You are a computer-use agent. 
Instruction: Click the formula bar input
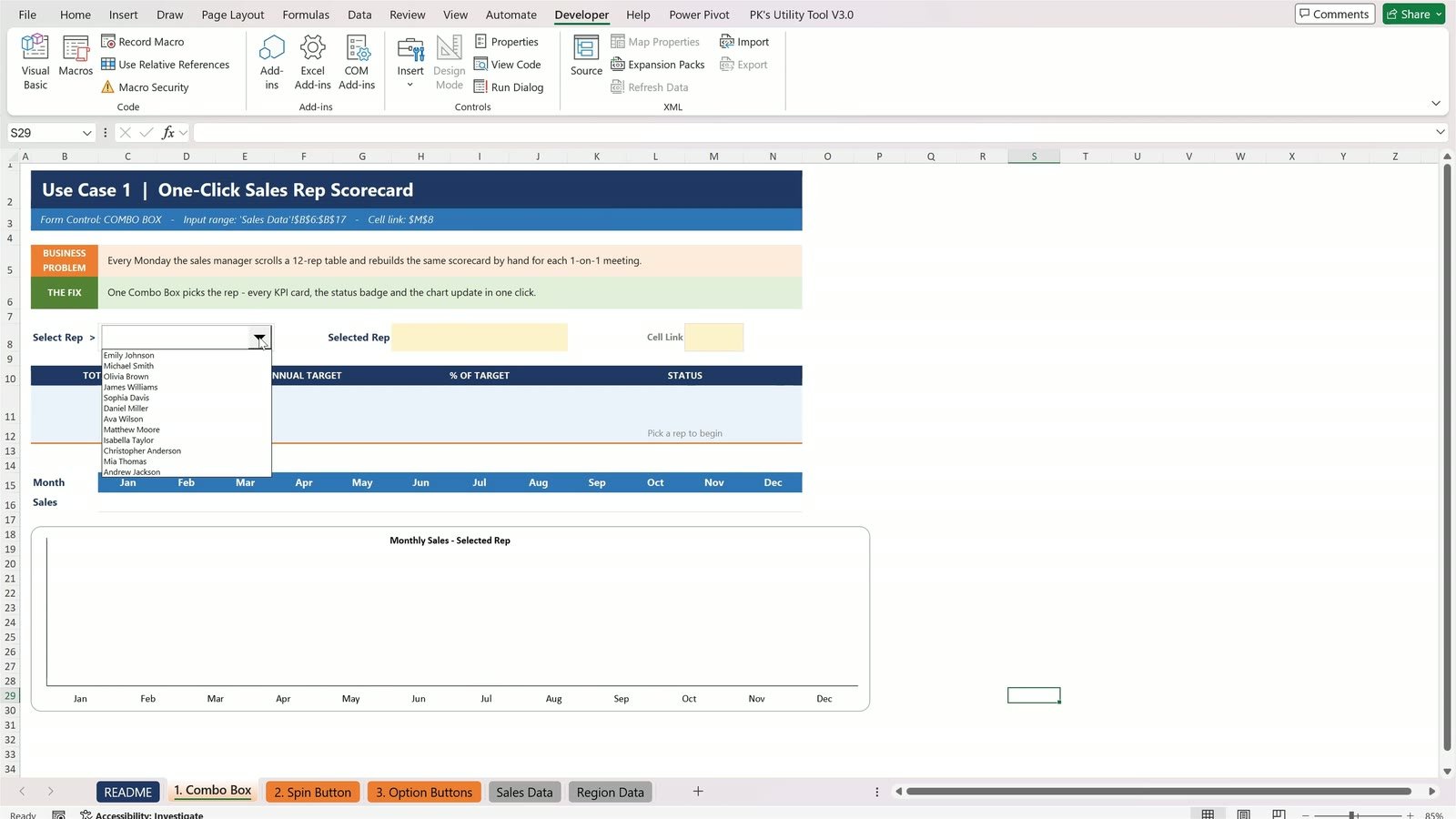pyautogui.click(x=812, y=133)
